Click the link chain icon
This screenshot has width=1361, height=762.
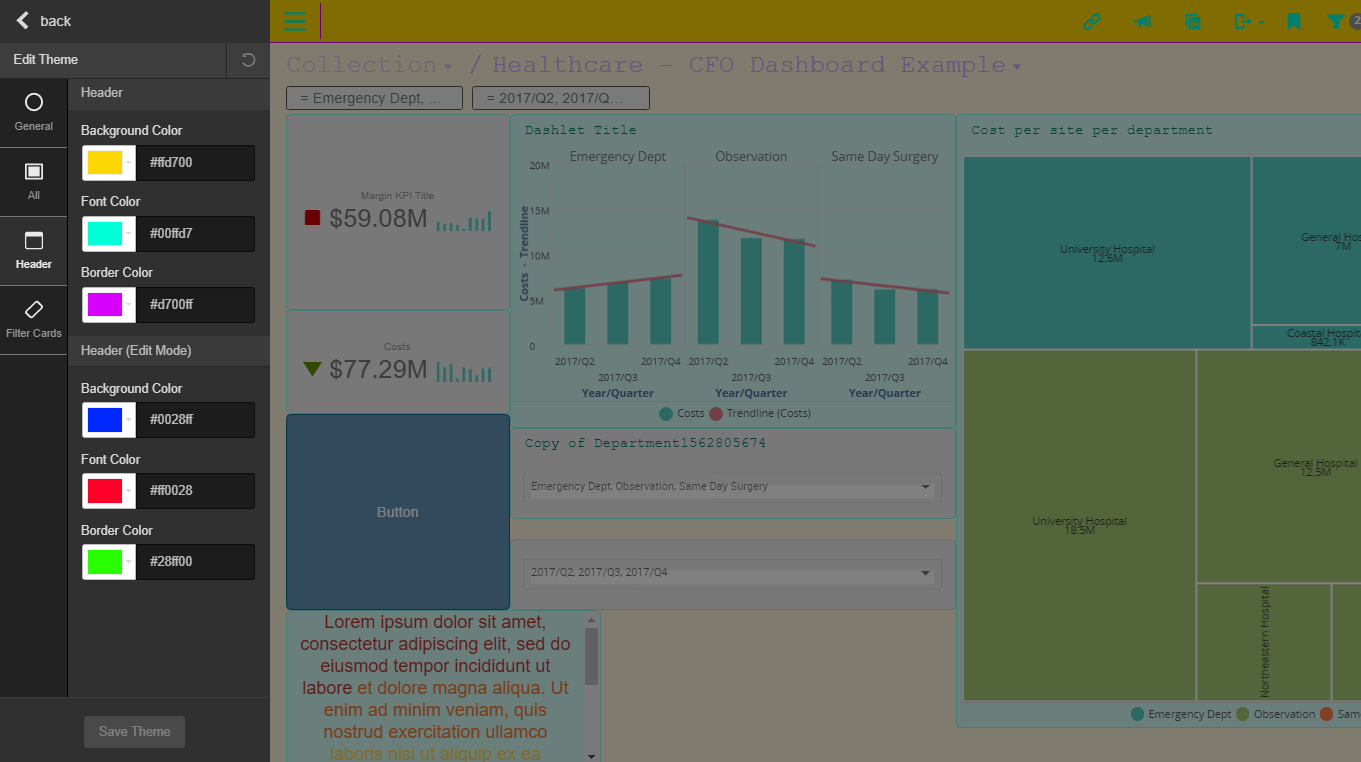point(1092,21)
